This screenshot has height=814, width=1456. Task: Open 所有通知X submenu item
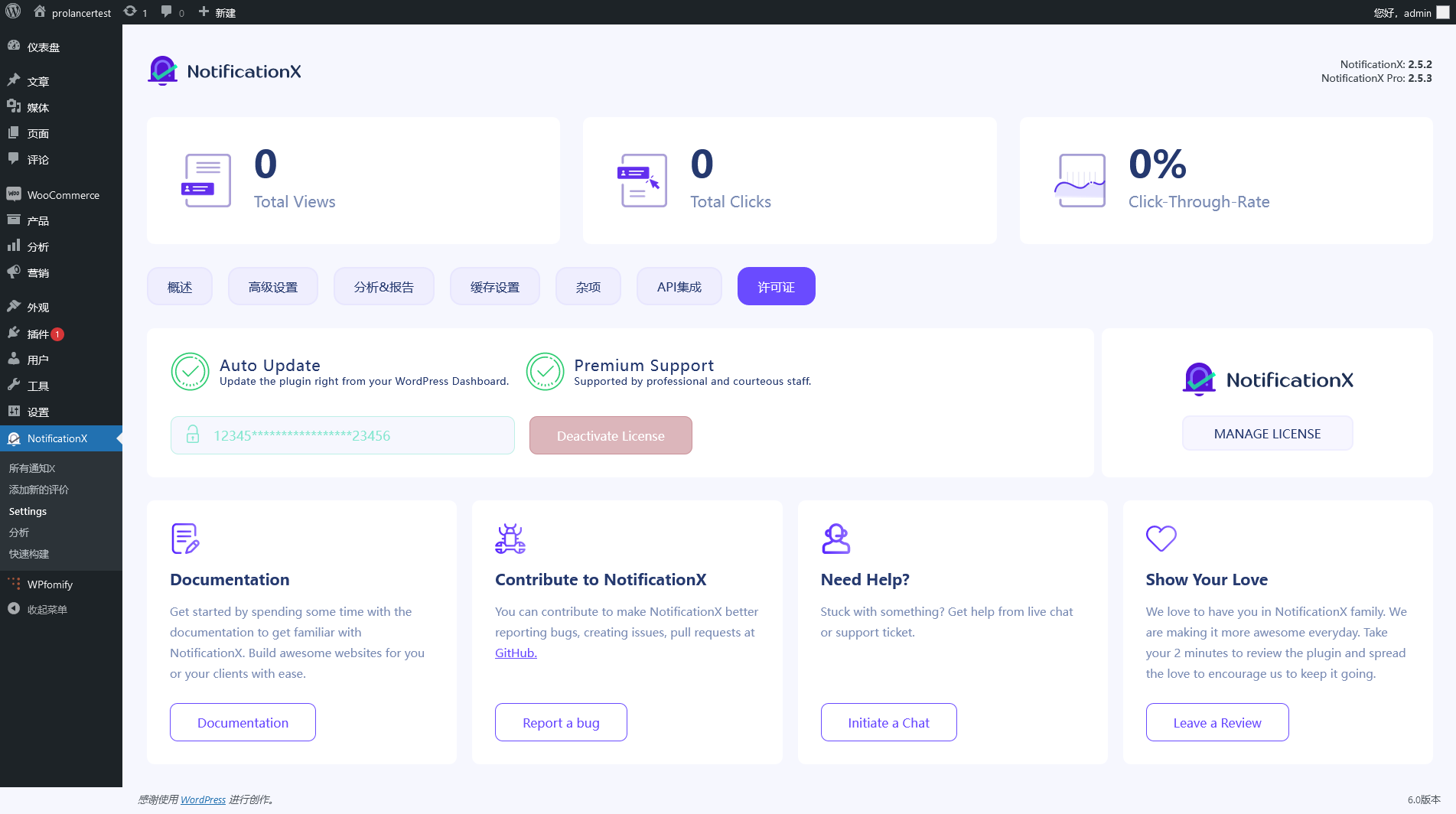tap(32, 468)
